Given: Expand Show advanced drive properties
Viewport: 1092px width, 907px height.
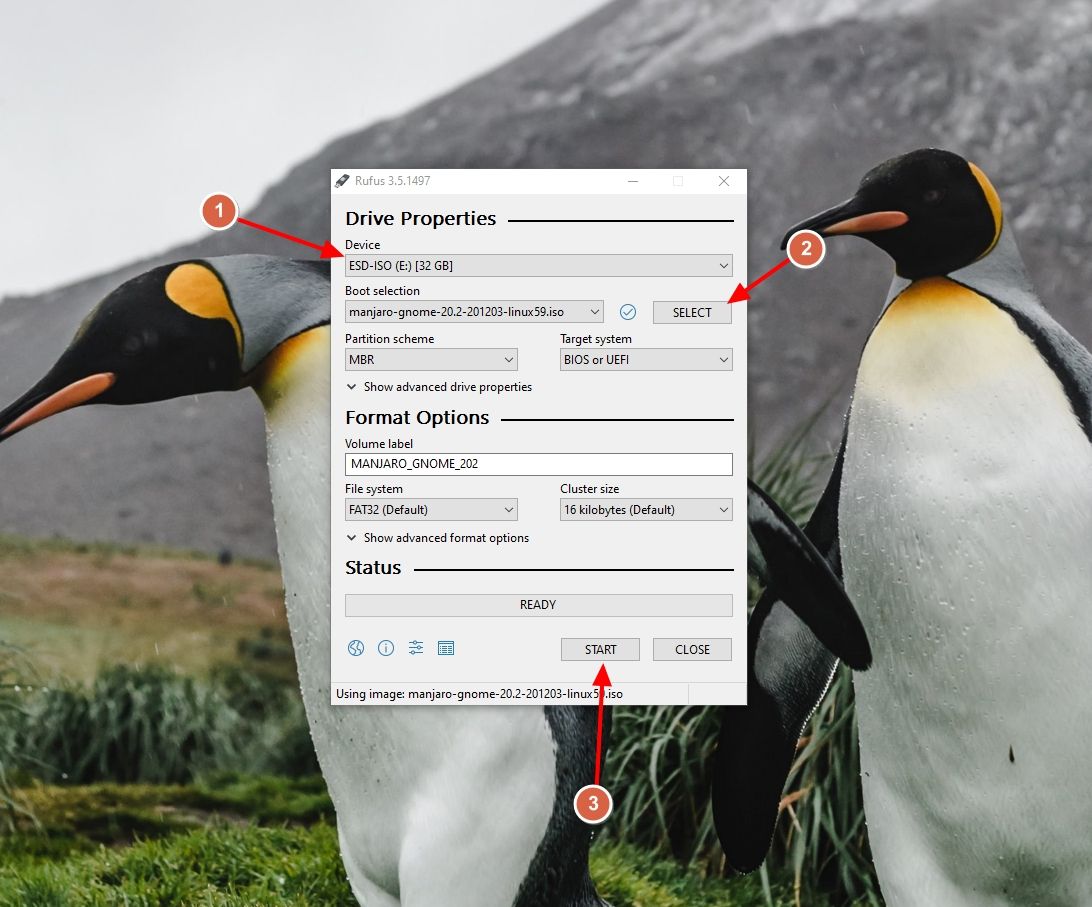Looking at the screenshot, I should [439, 387].
